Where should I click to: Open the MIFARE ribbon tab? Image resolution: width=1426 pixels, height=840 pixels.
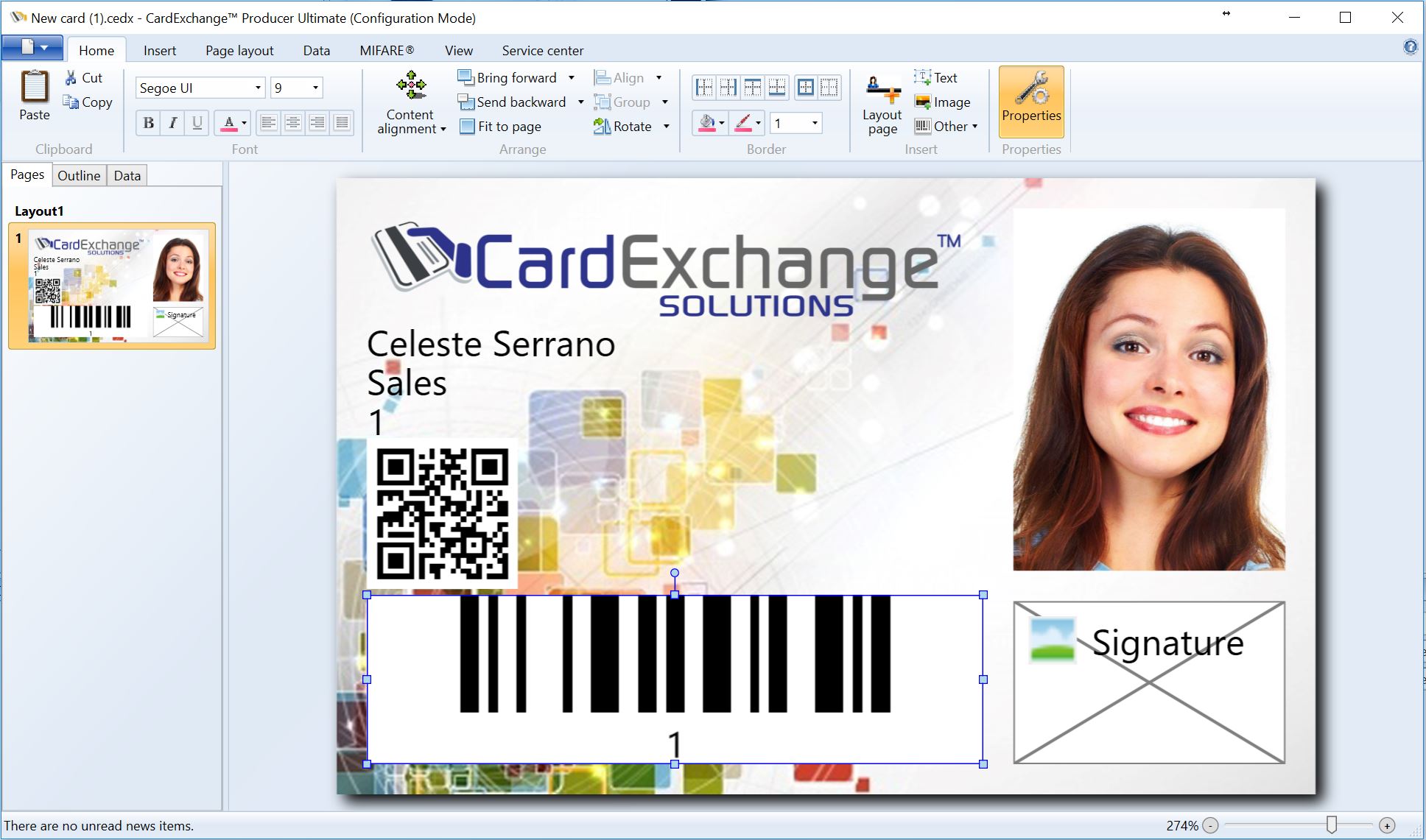click(387, 50)
